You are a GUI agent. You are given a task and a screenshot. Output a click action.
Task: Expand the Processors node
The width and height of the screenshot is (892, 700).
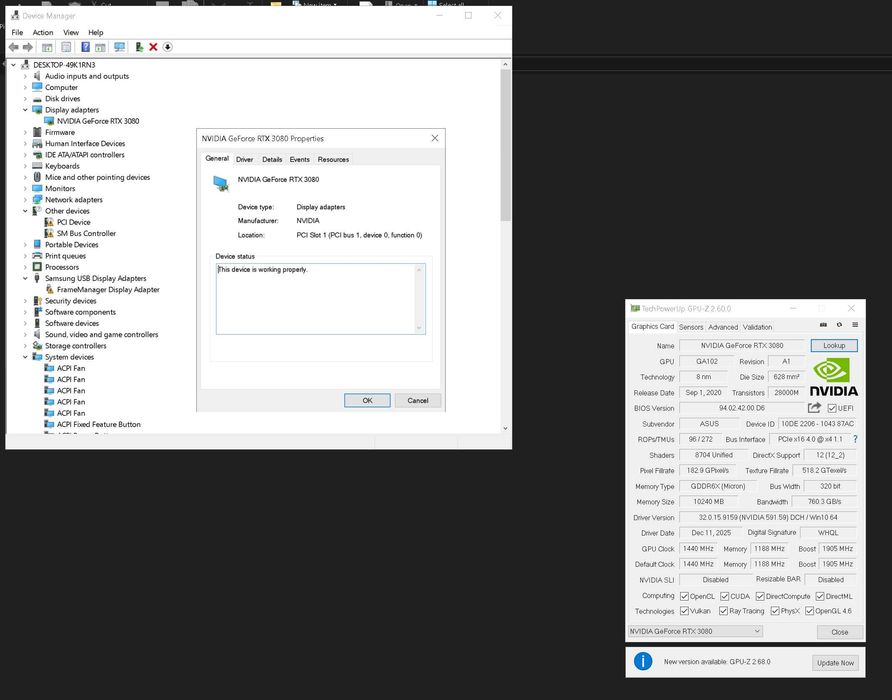click(x=25, y=267)
